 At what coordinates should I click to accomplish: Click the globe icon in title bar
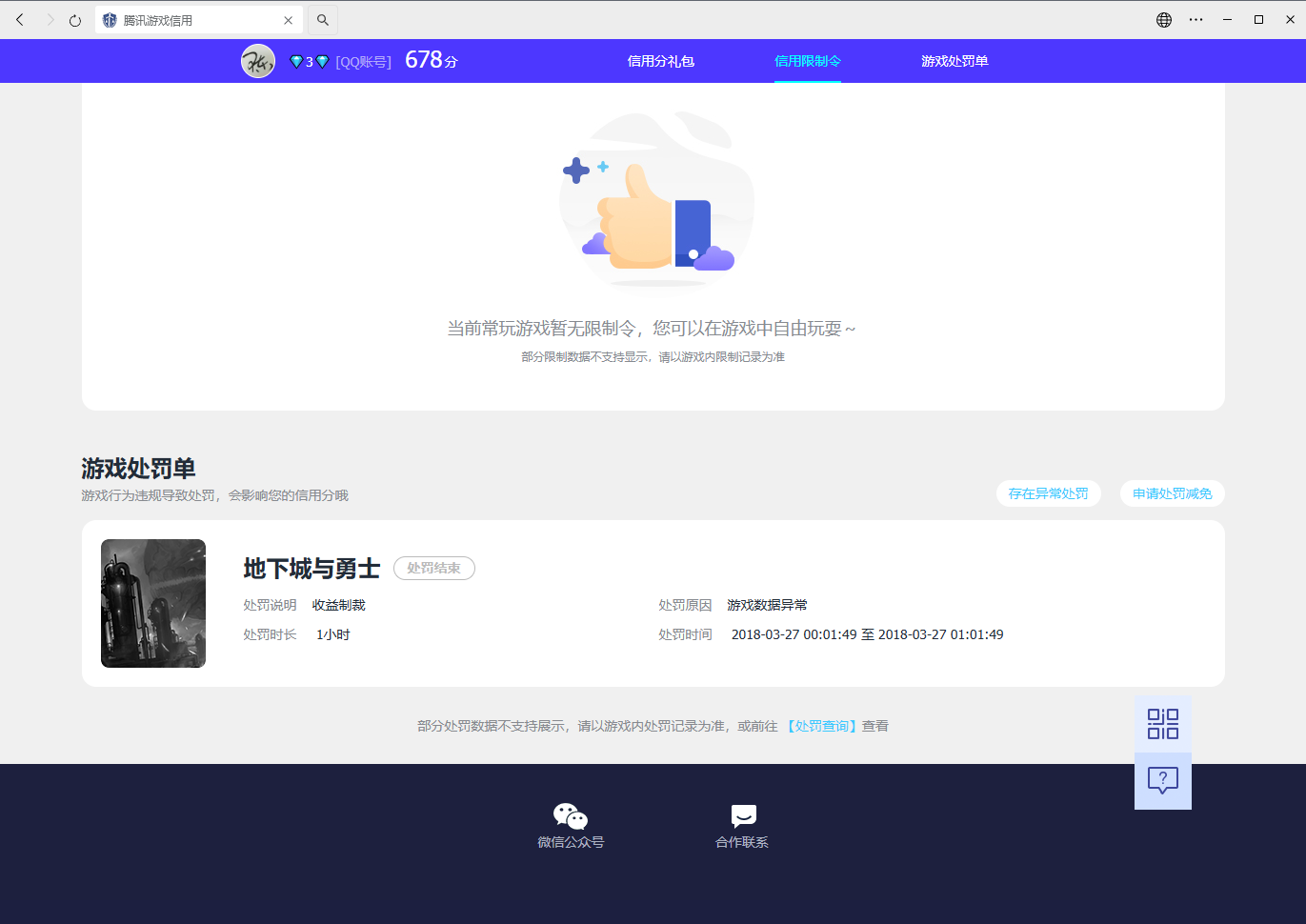(1164, 20)
